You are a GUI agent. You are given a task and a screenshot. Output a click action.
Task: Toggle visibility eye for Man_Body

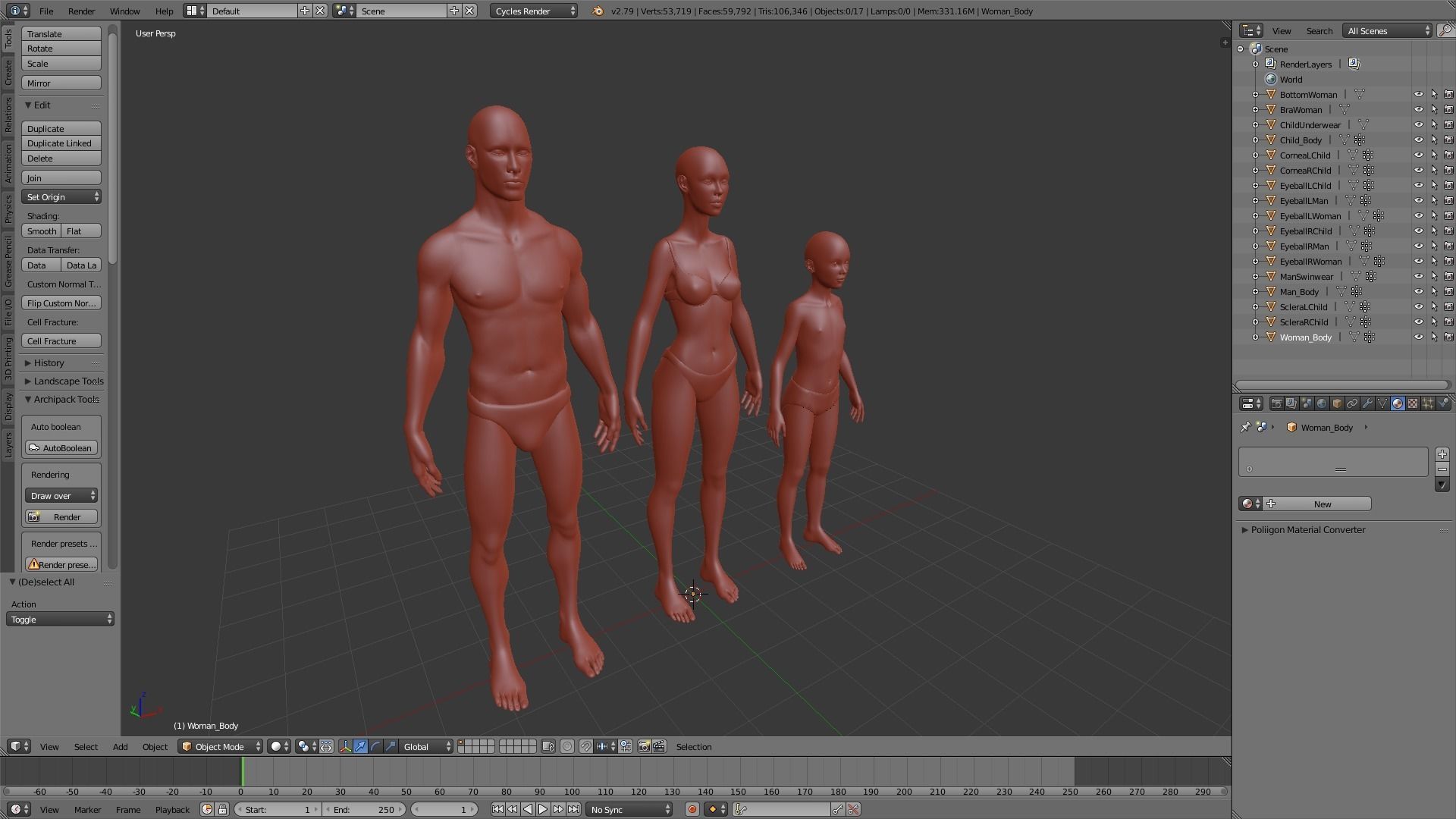coord(1418,292)
